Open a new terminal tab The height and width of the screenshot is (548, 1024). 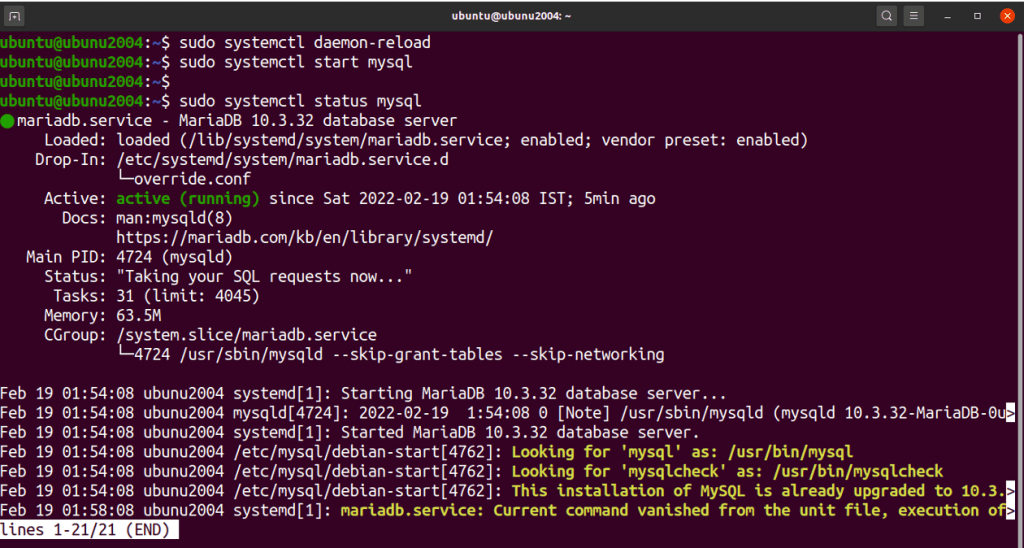pos(16,16)
